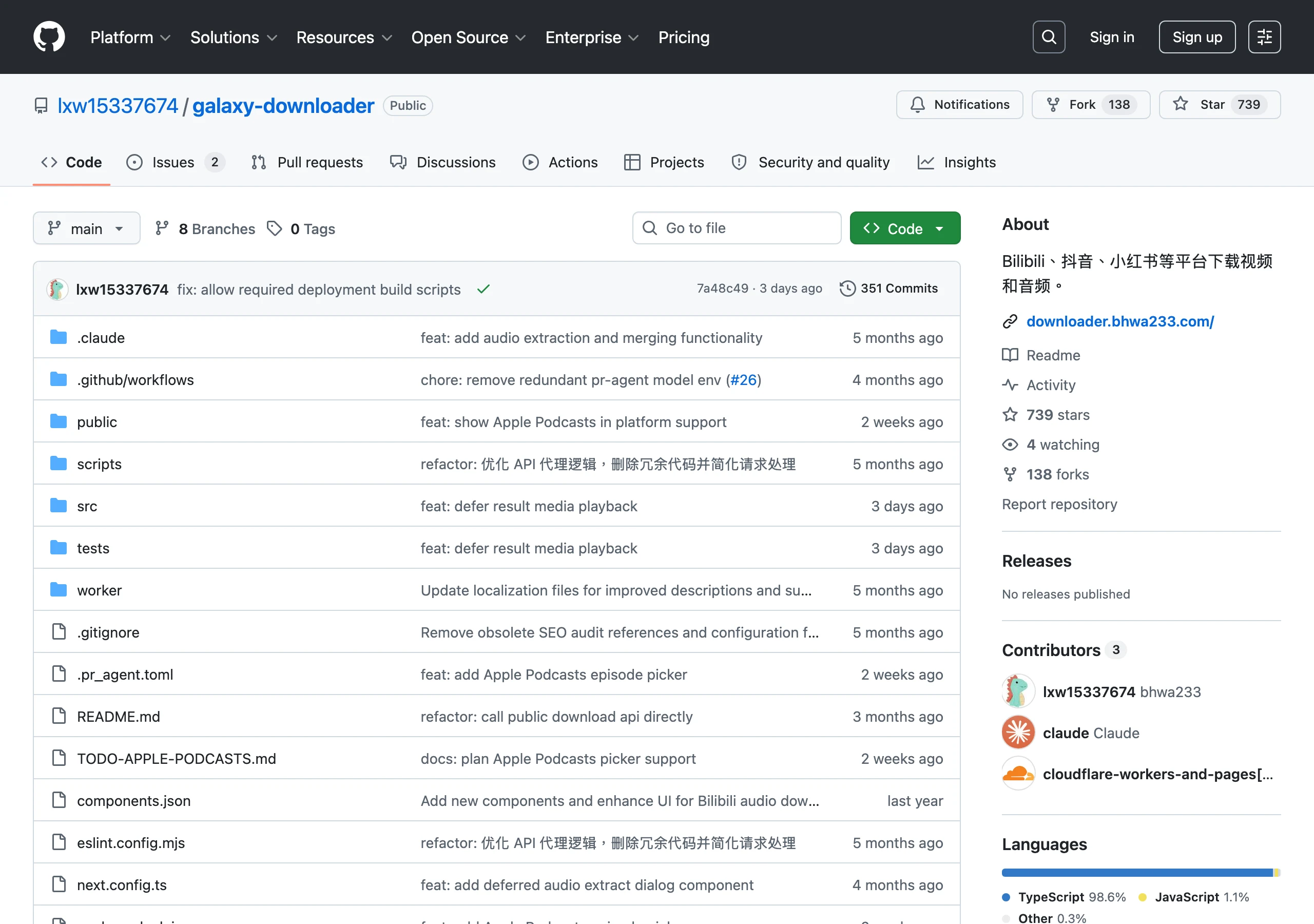This screenshot has width=1314, height=924.
Task: Switch to the Actions tab
Action: click(x=559, y=162)
